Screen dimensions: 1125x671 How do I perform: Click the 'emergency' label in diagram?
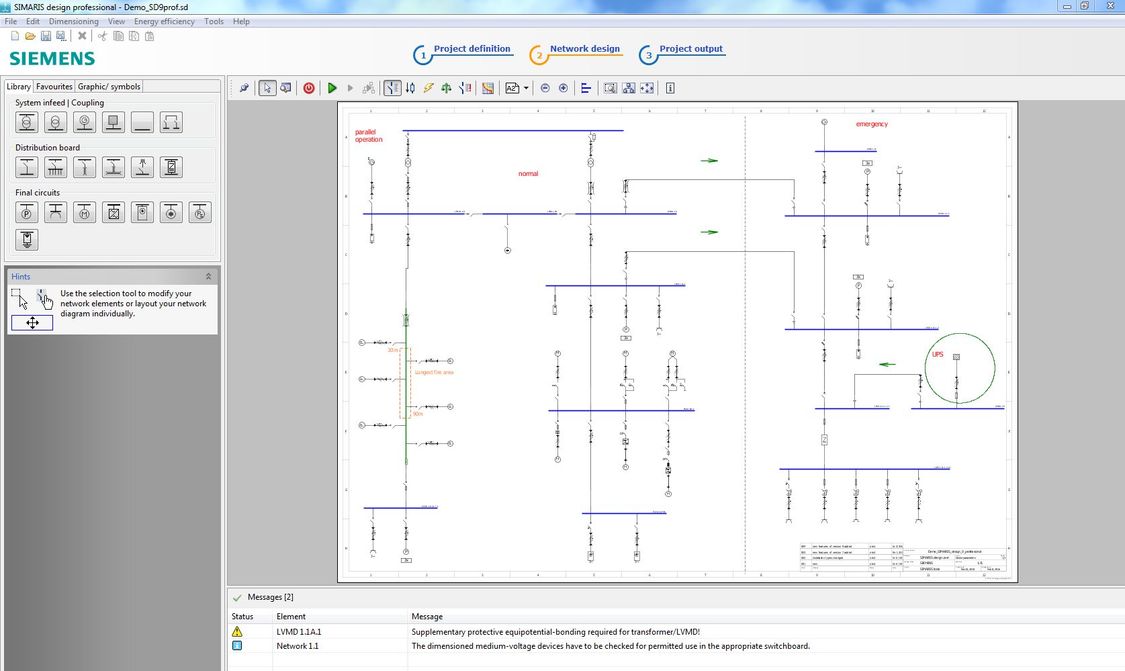coord(872,124)
